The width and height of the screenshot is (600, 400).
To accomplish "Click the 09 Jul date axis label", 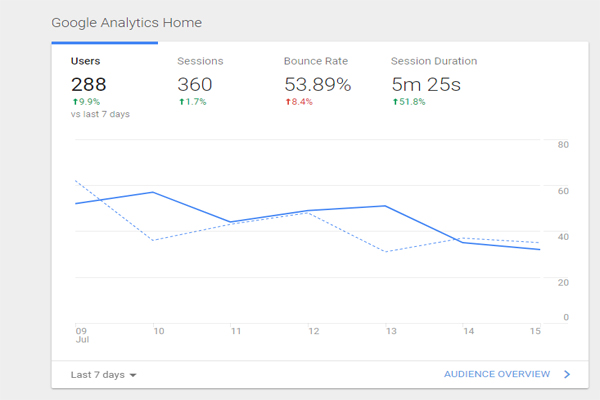I will point(82,335).
